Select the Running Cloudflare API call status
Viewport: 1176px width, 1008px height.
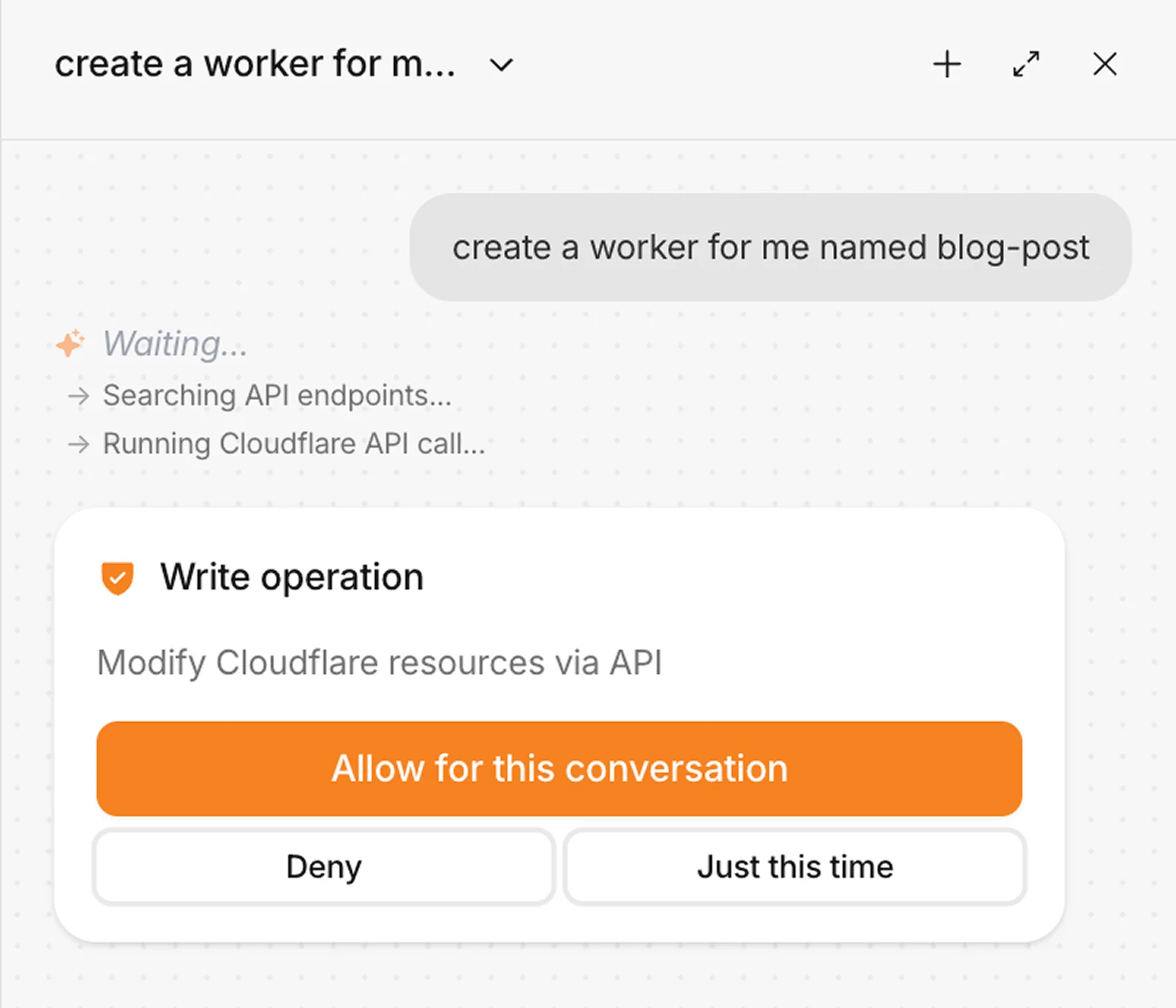294,443
